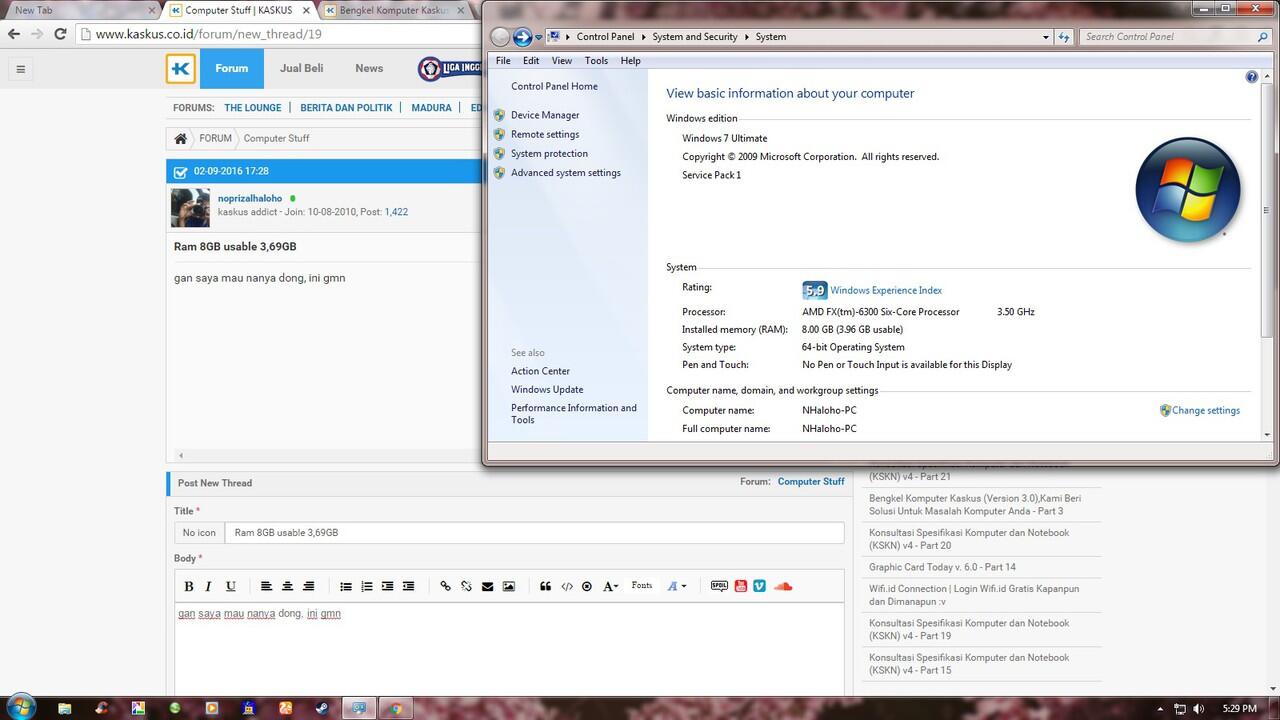Open Device Manager link
The width and height of the screenshot is (1280, 720).
[x=545, y=115]
